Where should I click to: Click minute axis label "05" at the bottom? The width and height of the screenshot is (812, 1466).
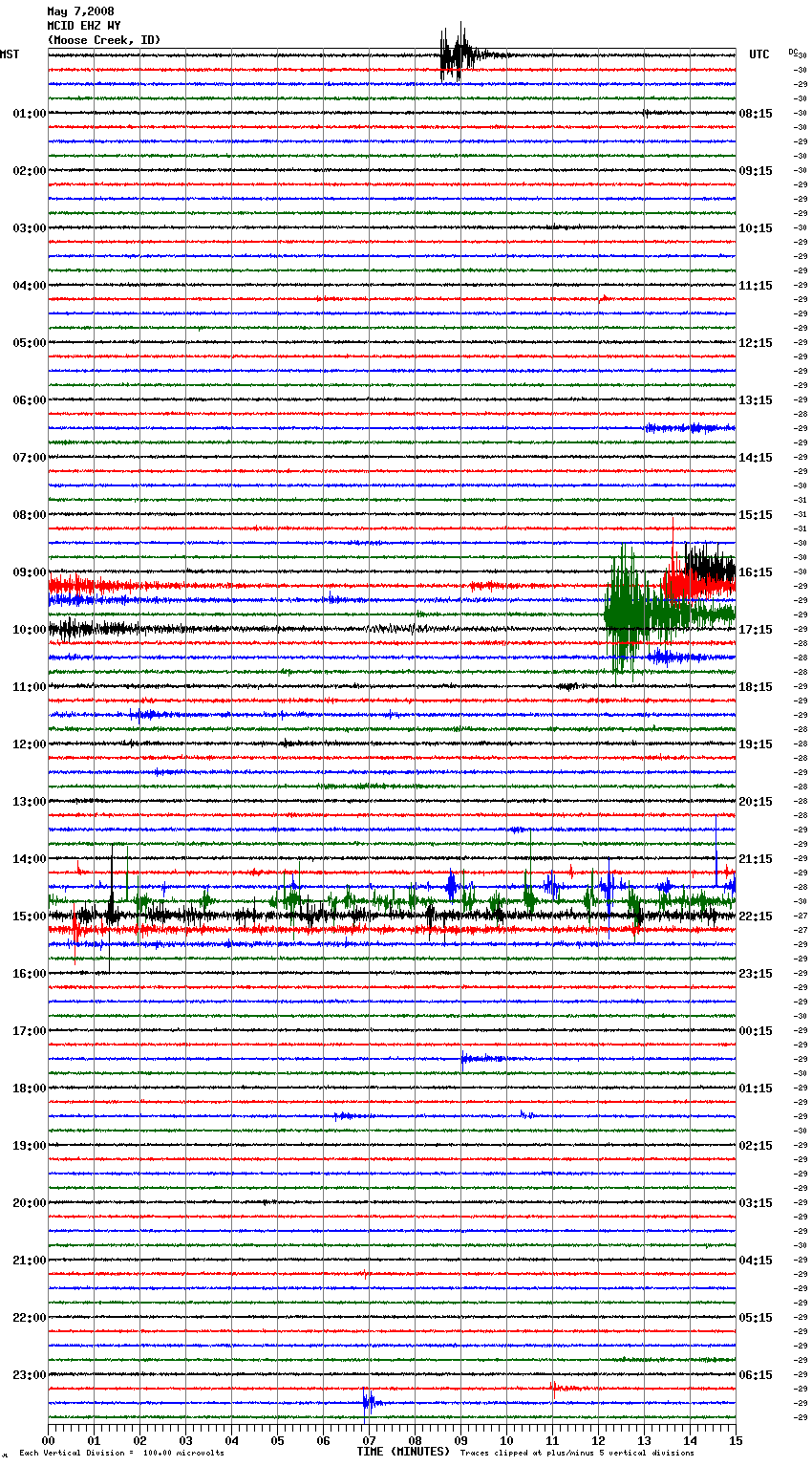coord(277,1440)
